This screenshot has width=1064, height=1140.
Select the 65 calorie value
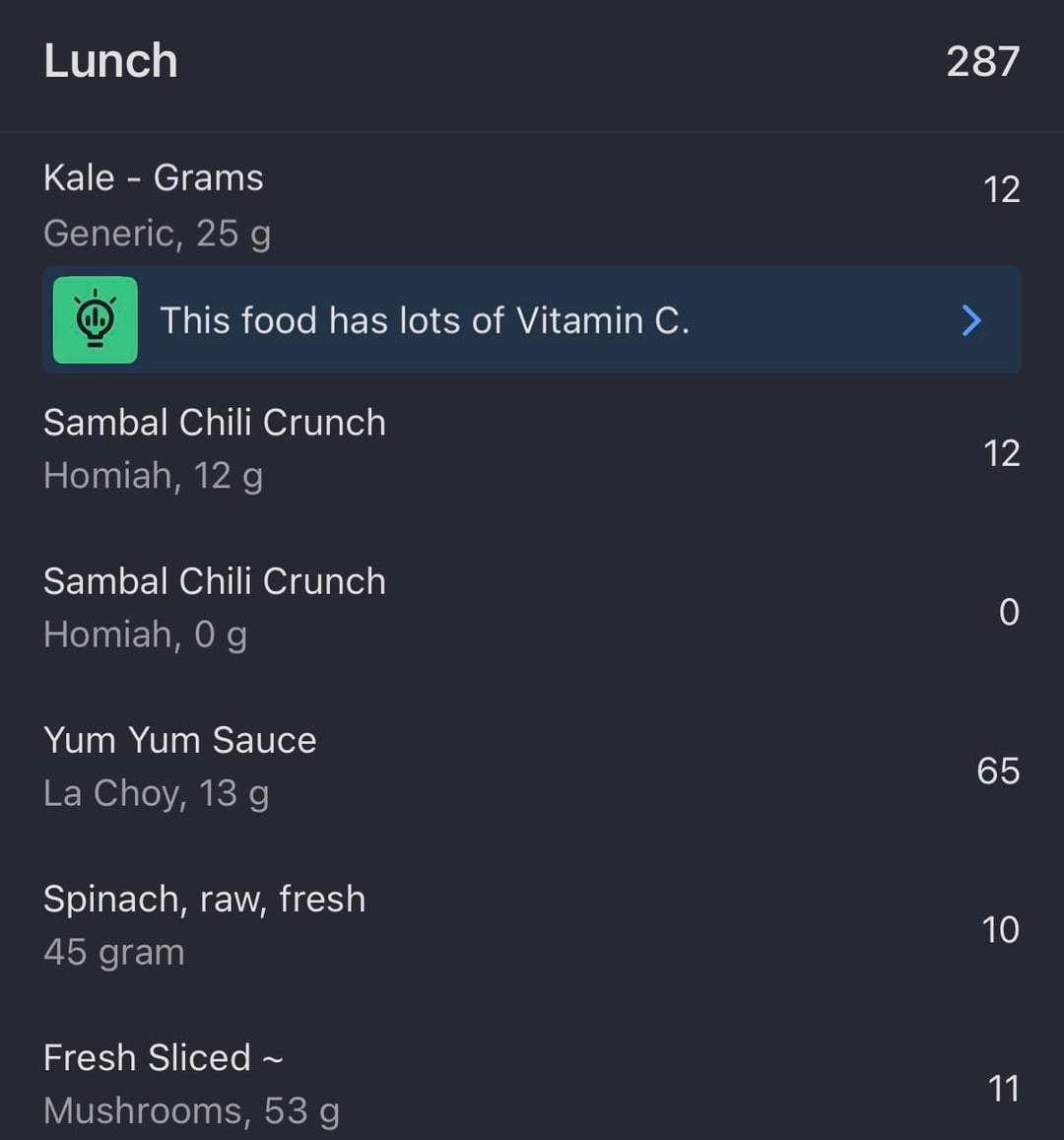pyautogui.click(x=998, y=771)
